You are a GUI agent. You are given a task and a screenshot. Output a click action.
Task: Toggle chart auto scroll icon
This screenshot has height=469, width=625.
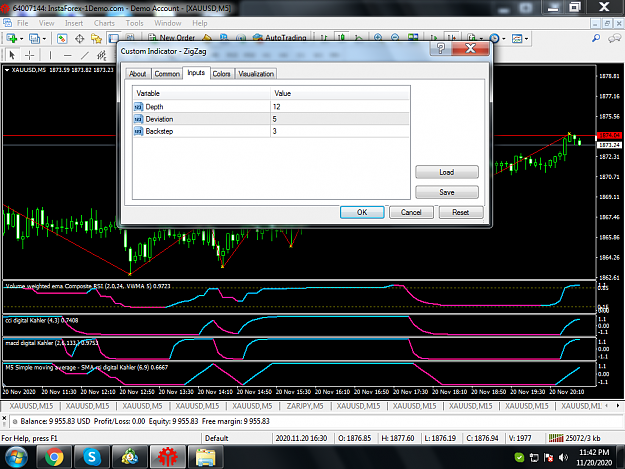tap(434, 38)
